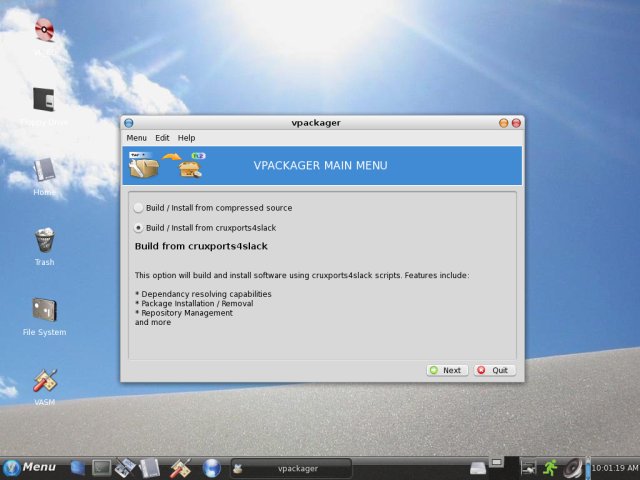Open the Edit menu
This screenshot has height=480, width=640.
pyautogui.click(x=162, y=138)
